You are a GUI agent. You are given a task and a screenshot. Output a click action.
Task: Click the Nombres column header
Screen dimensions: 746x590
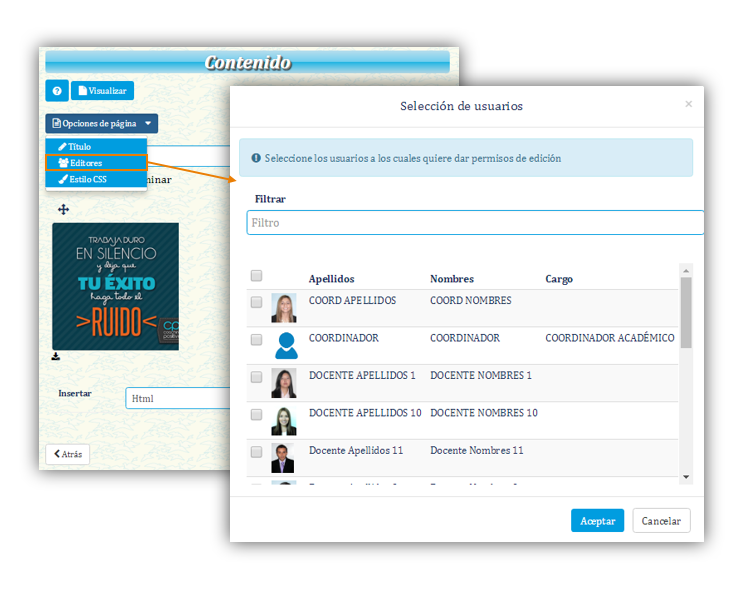tap(452, 279)
